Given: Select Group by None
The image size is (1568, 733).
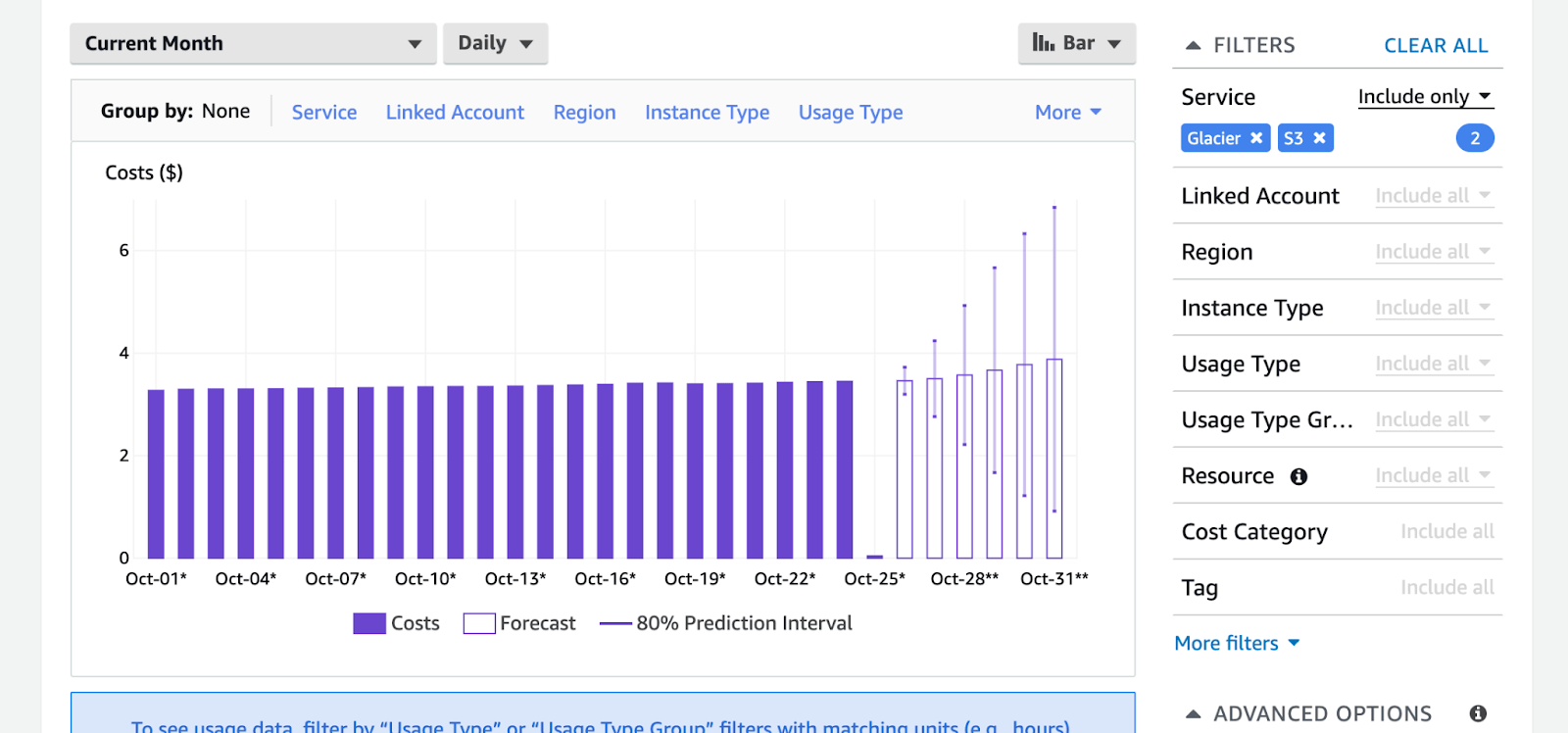Looking at the screenshot, I should pos(225,111).
